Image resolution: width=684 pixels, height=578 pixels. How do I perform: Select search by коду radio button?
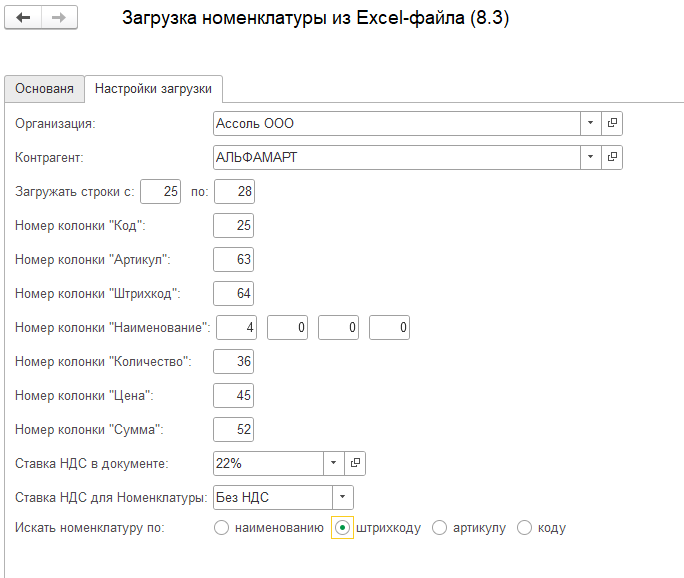point(524,528)
